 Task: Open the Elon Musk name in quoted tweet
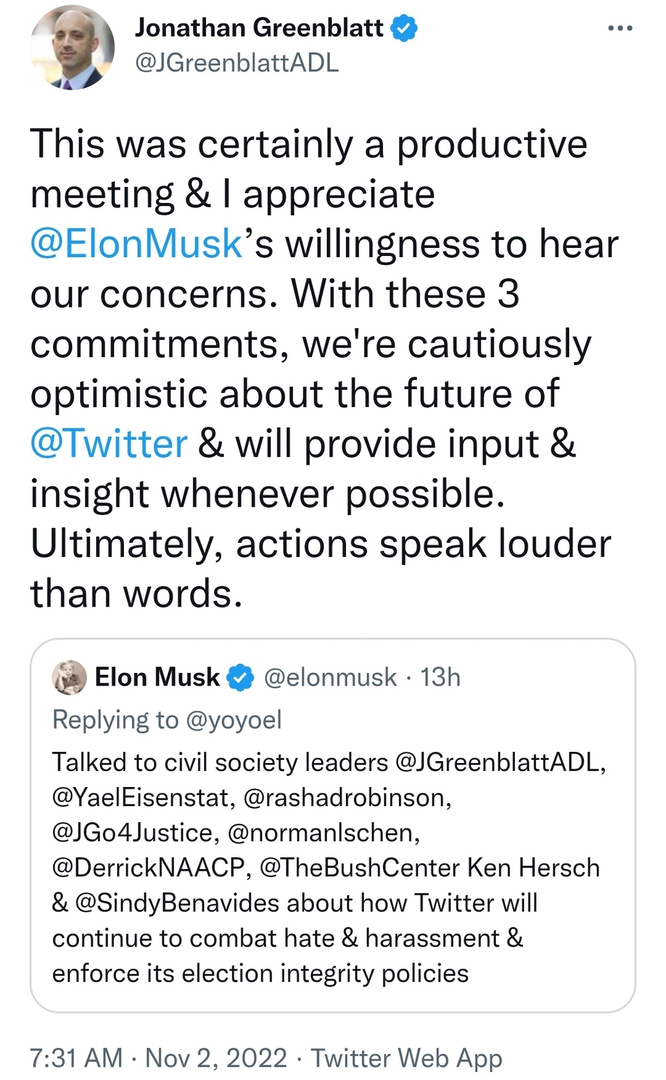(157, 677)
